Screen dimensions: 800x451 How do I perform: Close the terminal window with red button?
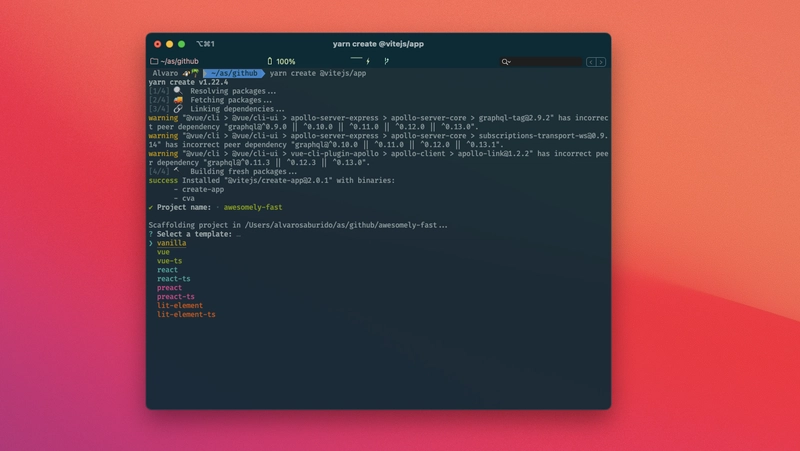(x=158, y=44)
